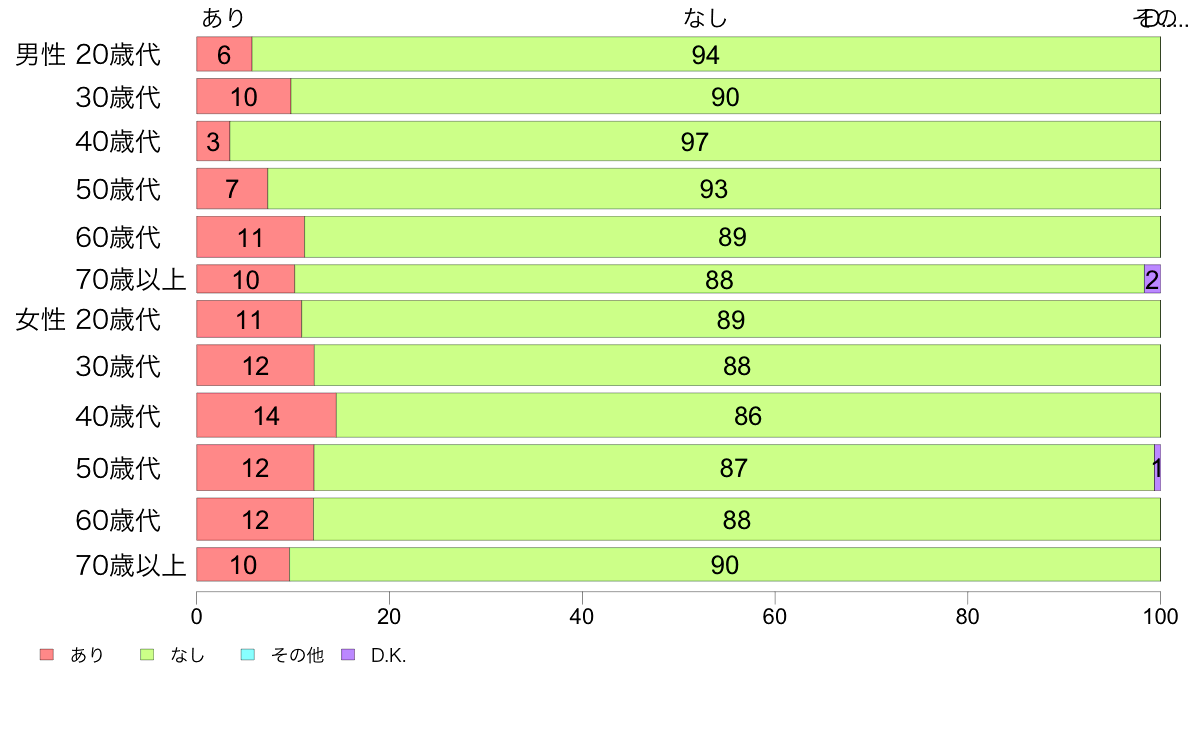
Task: Select the D.K. legend label
Action: tap(389, 656)
